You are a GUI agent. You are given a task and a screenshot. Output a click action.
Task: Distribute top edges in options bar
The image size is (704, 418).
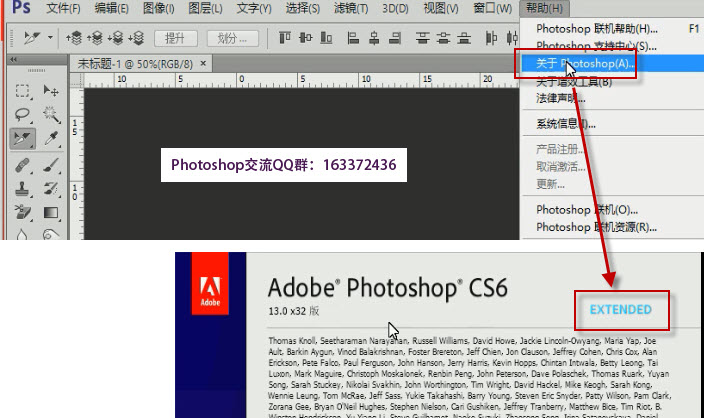click(x=422, y=38)
